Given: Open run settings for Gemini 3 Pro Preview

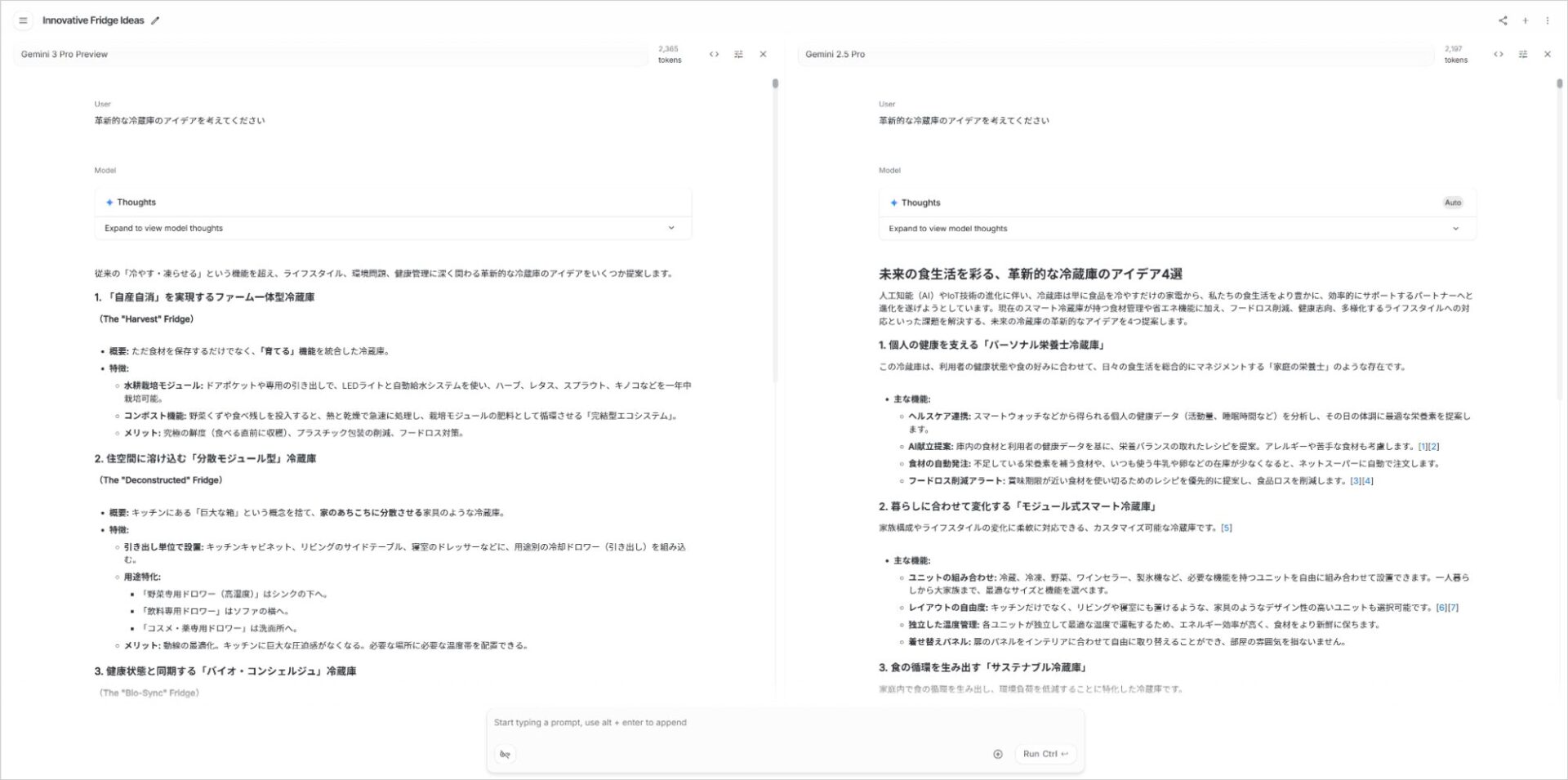Looking at the screenshot, I should click(739, 54).
